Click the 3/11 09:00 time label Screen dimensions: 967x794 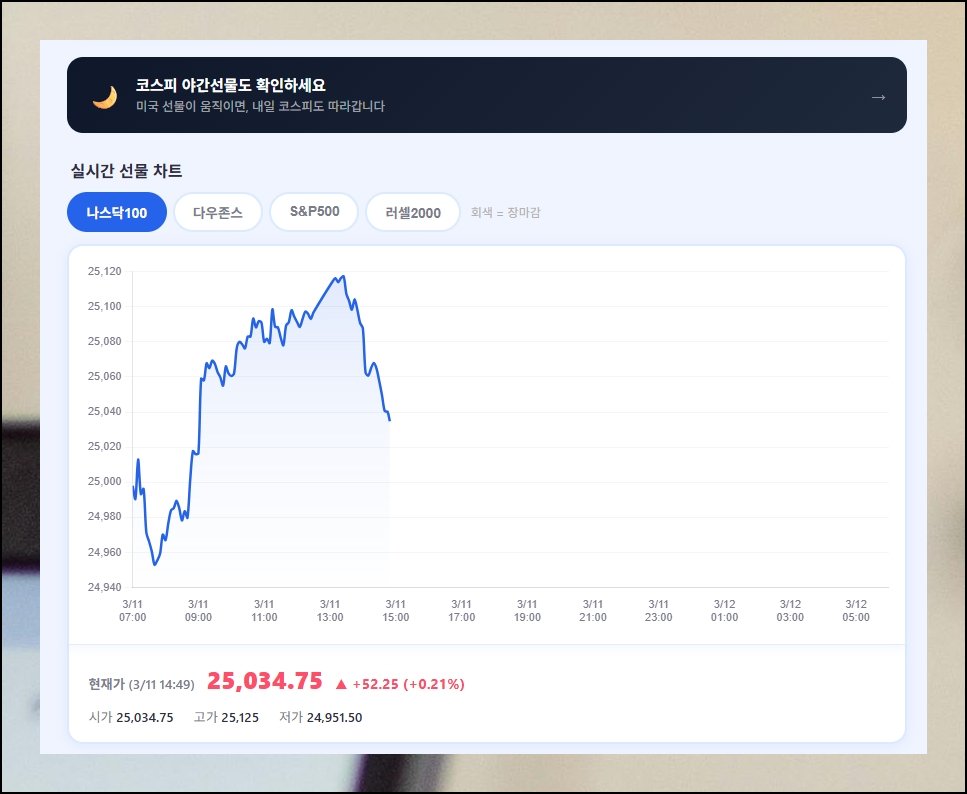198,611
